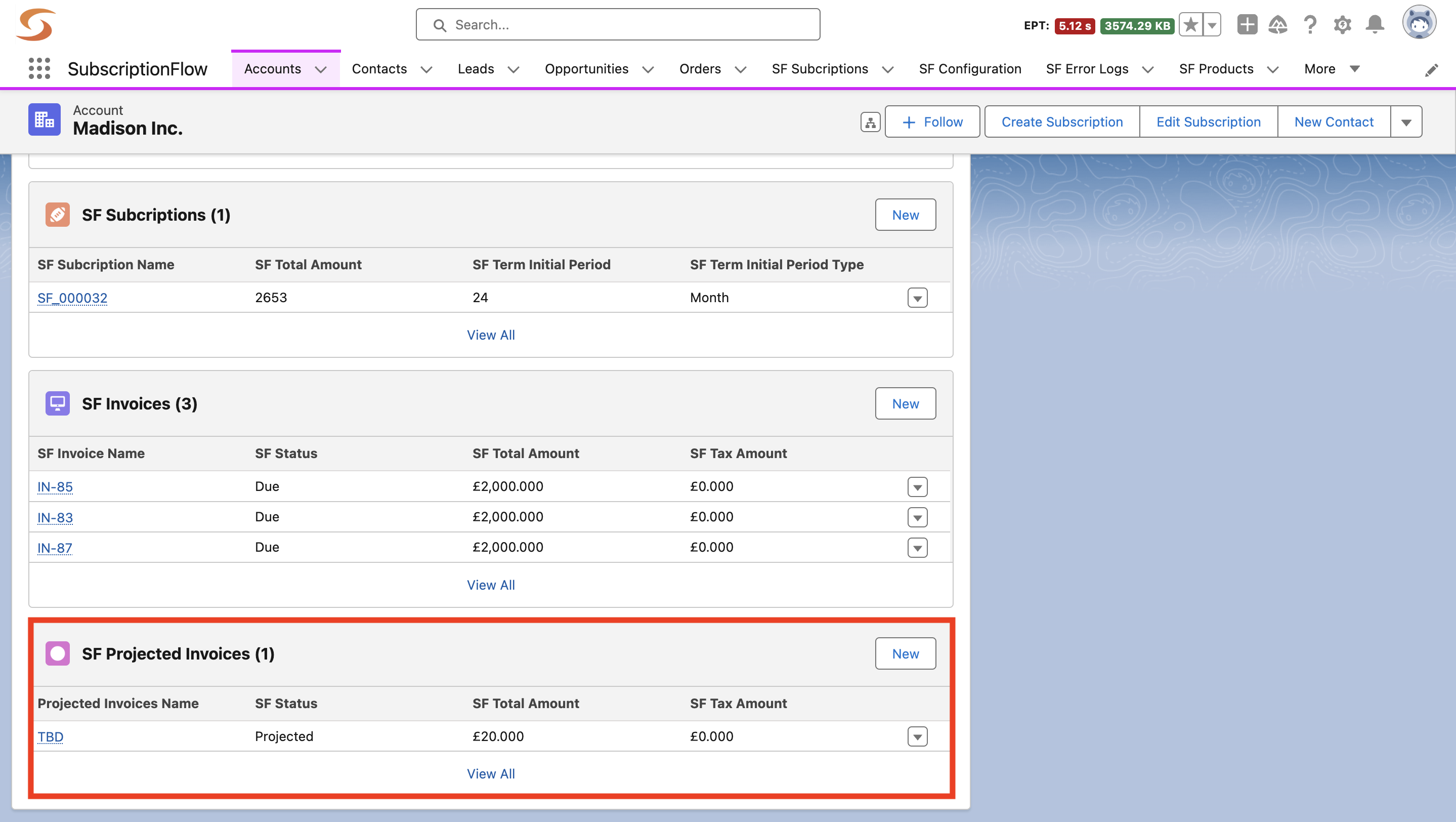
Task: Click New in SF Invoices list
Action: pos(906,403)
